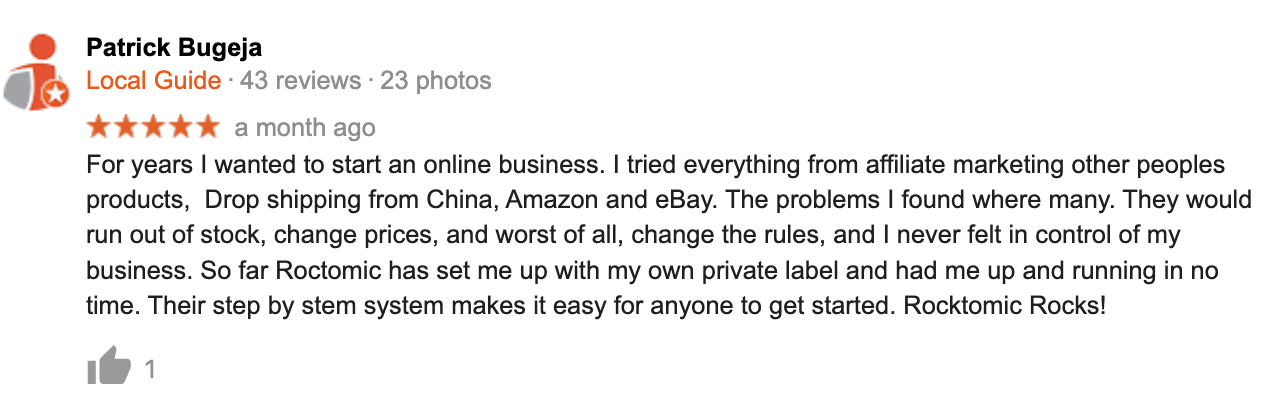Select the second rating star
This screenshot has height=398, width=1278.
pos(126,127)
